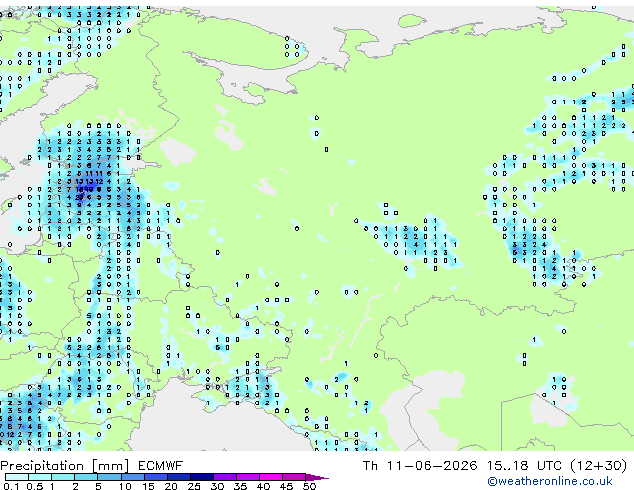Click the 40–45 mm magenta legend swatch
The width and height of the screenshot is (634, 490).
[x=271, y=477]
